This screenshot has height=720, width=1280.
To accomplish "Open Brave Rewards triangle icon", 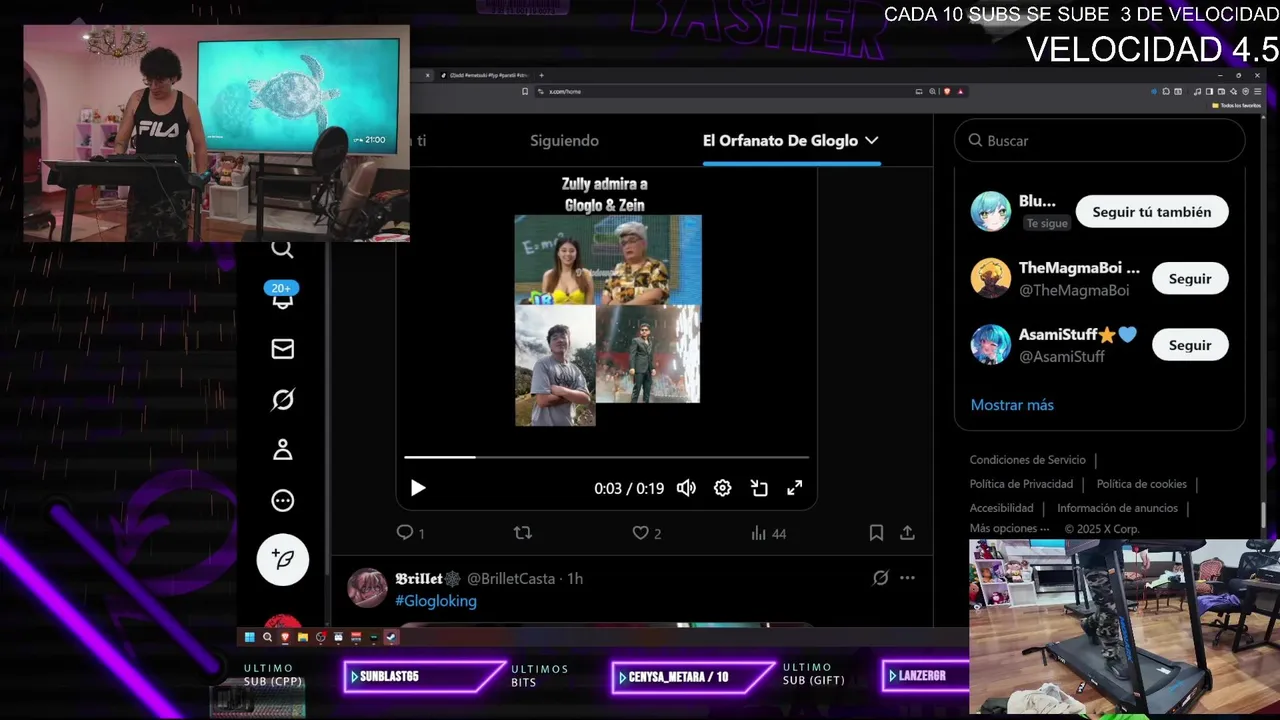I will (961, 91).
